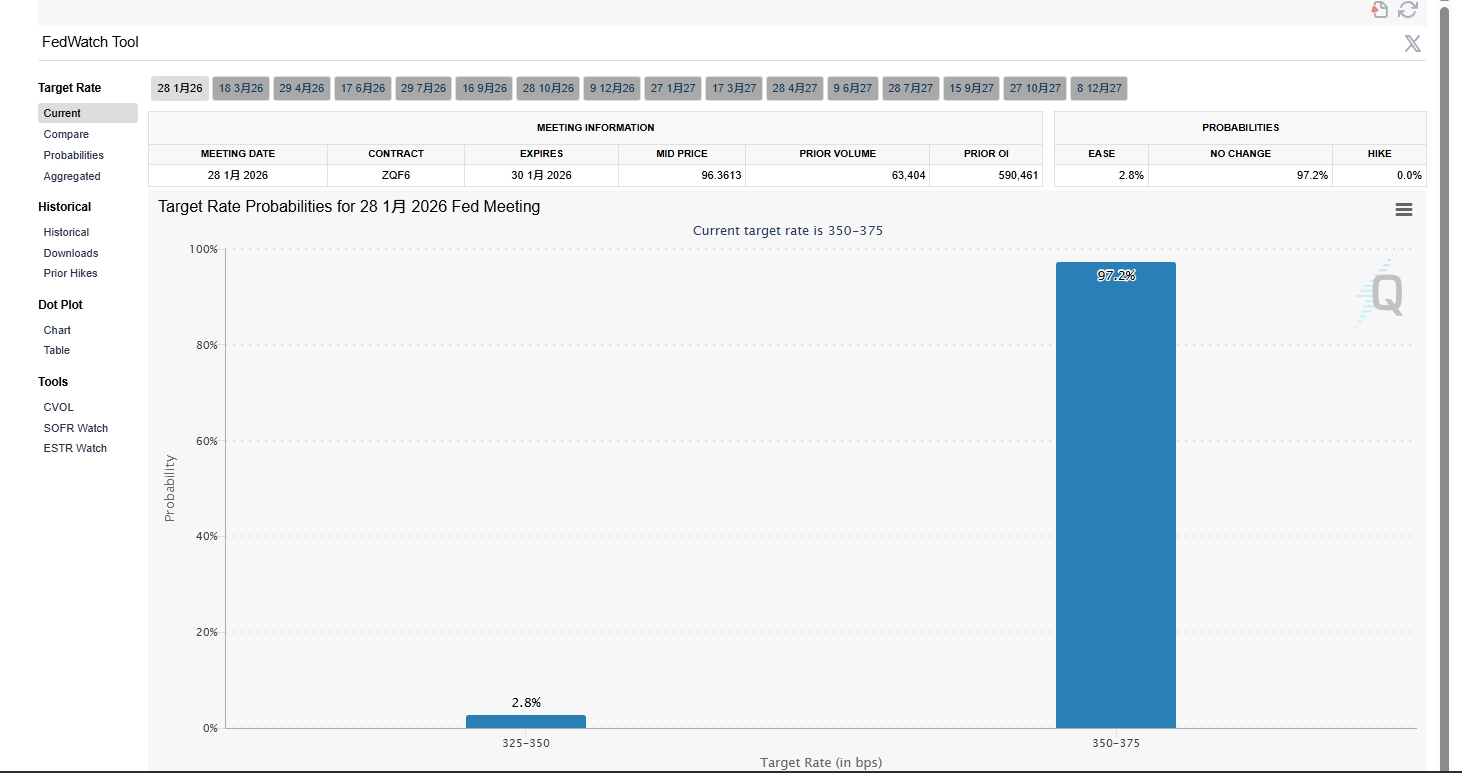The height and width of the screenshot is (773, 1462).
Task: Open Downloads under Historical section
Action: click(x=71, y=253)
